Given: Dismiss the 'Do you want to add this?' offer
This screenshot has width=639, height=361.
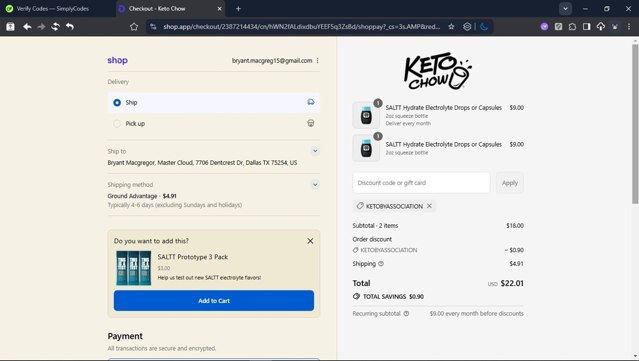Looking at the screenshot, I should tap(310, 241).
